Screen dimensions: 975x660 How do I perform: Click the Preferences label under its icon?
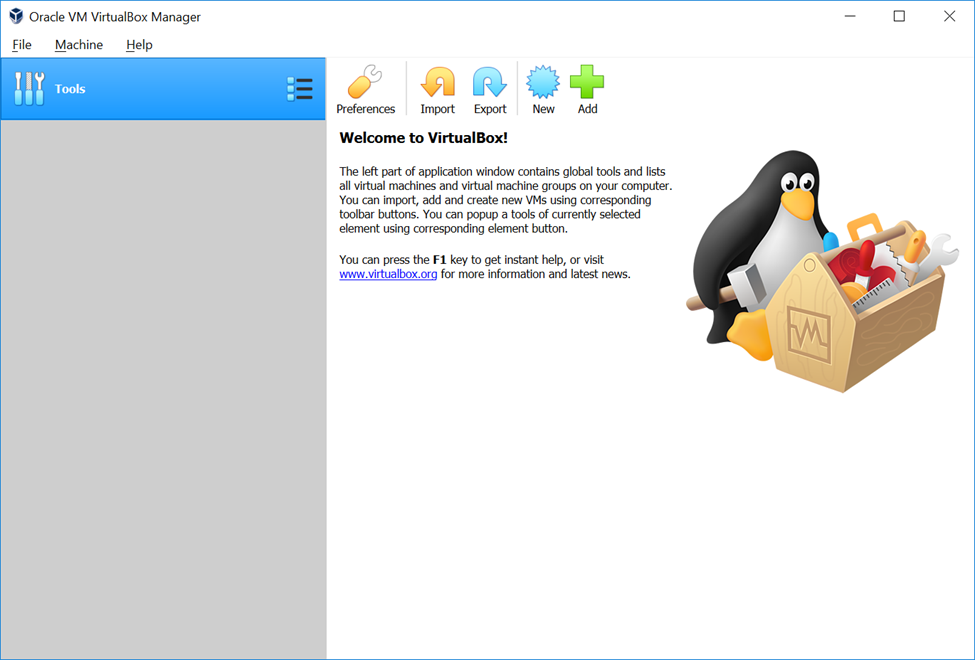[365, 108]
